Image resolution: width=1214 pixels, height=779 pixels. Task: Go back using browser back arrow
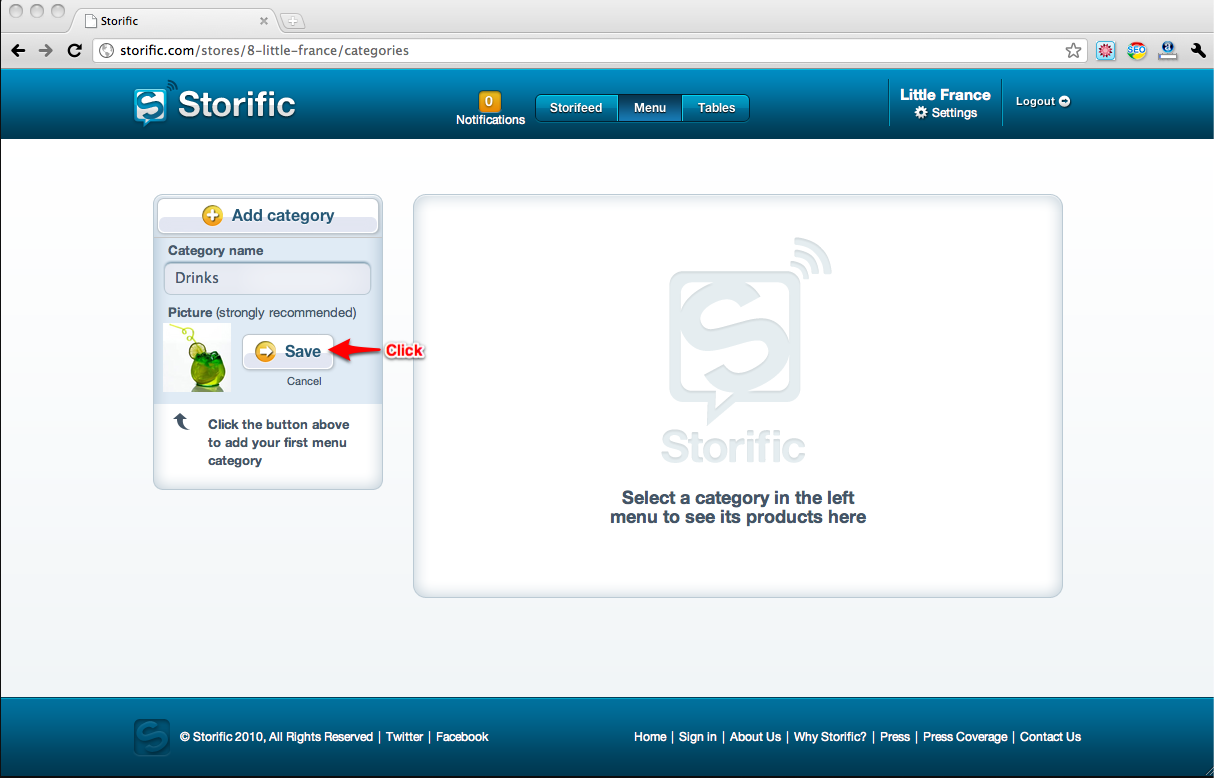18,50
